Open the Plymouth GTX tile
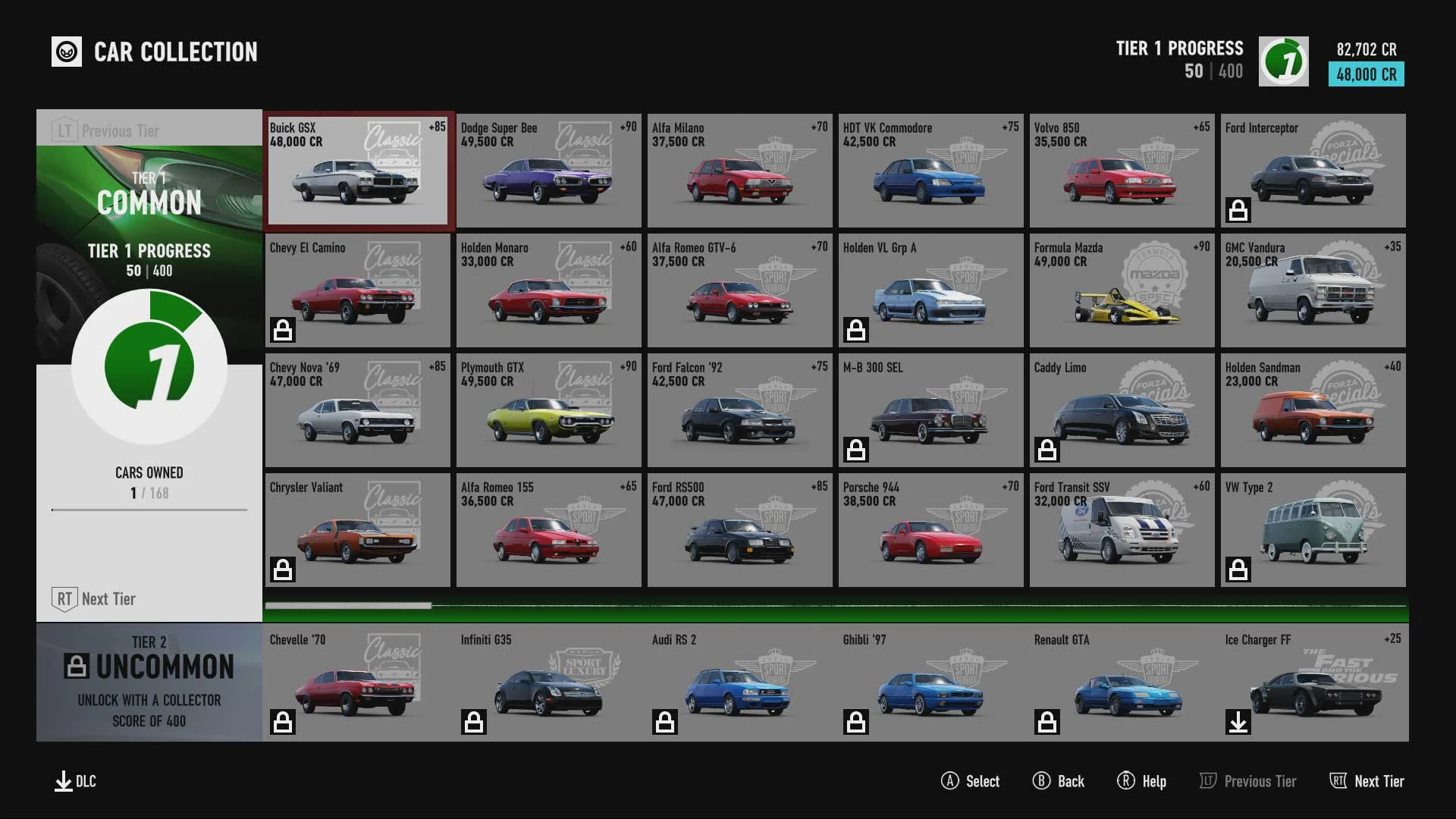The width and height of the screenshot is (1456, 819). (549, 410)
